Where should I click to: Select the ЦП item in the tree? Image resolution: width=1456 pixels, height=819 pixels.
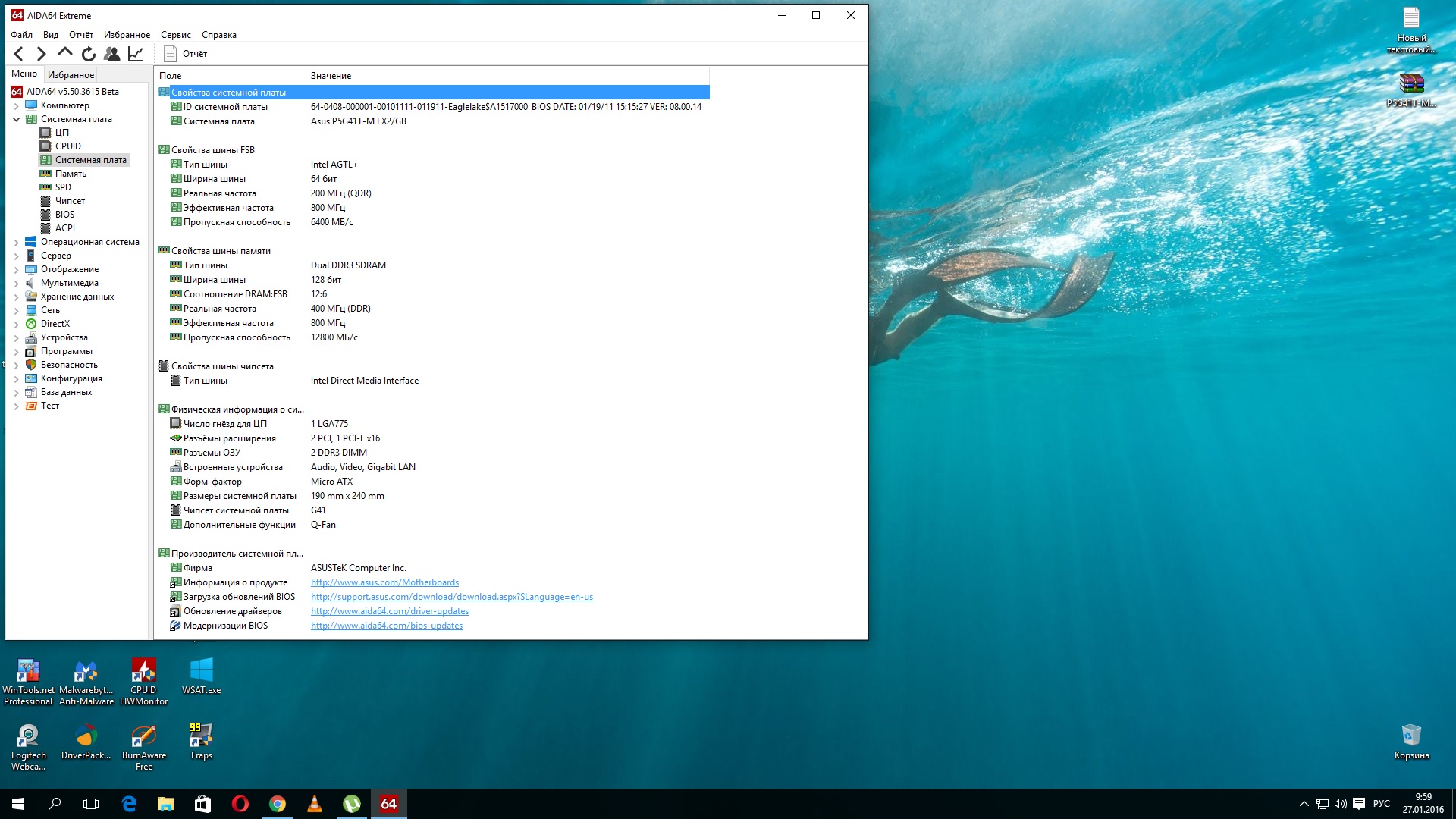coord(61,133)
